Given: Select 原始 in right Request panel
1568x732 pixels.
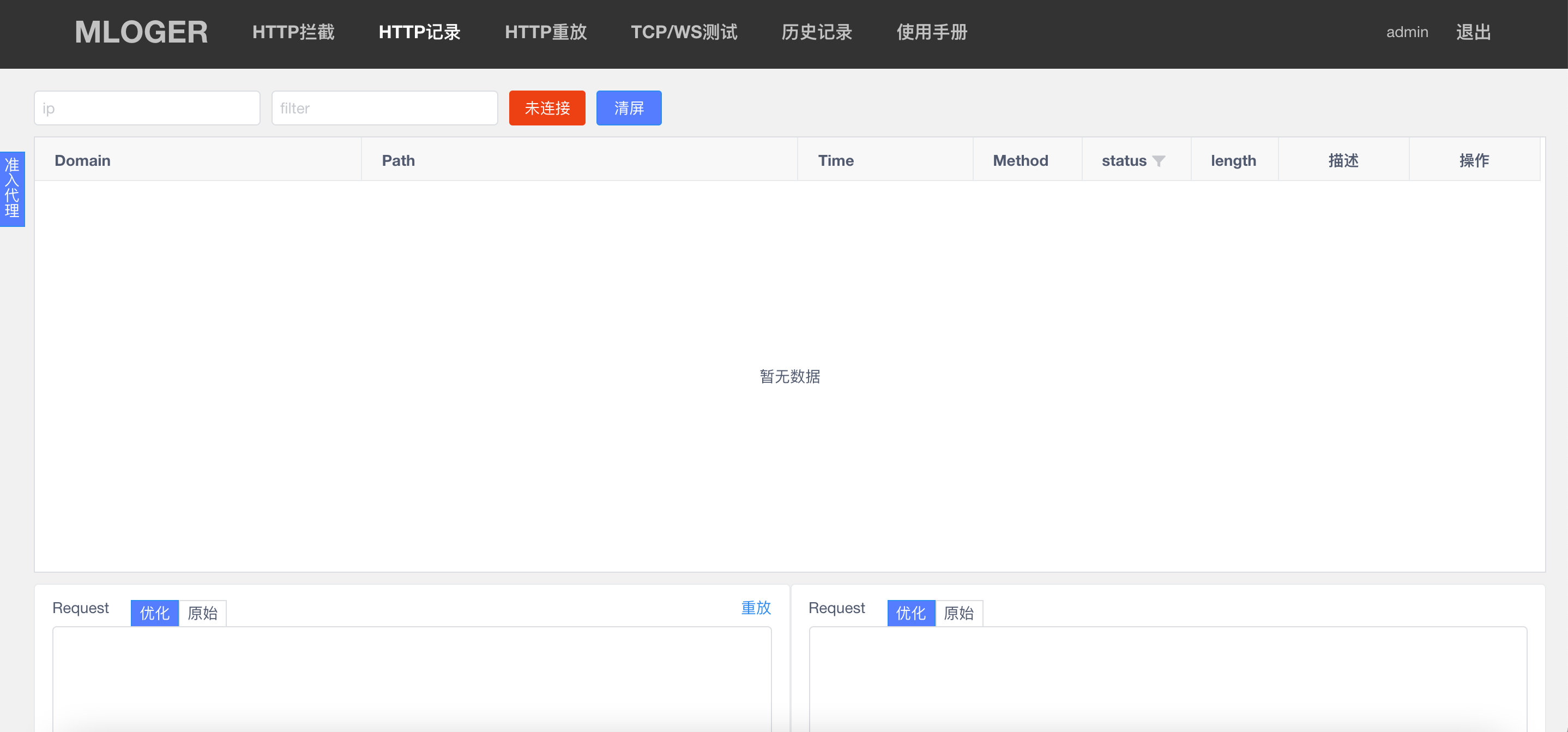Looking at the screenshot, I should tap(958, 613).
